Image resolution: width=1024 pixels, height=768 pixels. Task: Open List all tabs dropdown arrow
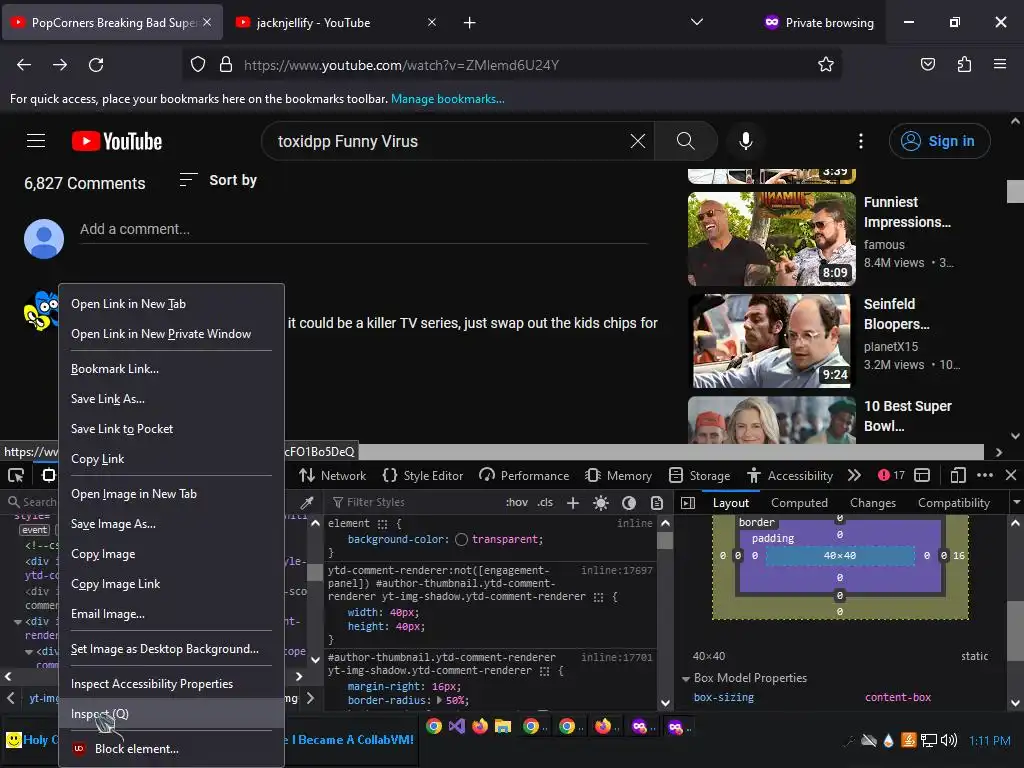(697, 22)
